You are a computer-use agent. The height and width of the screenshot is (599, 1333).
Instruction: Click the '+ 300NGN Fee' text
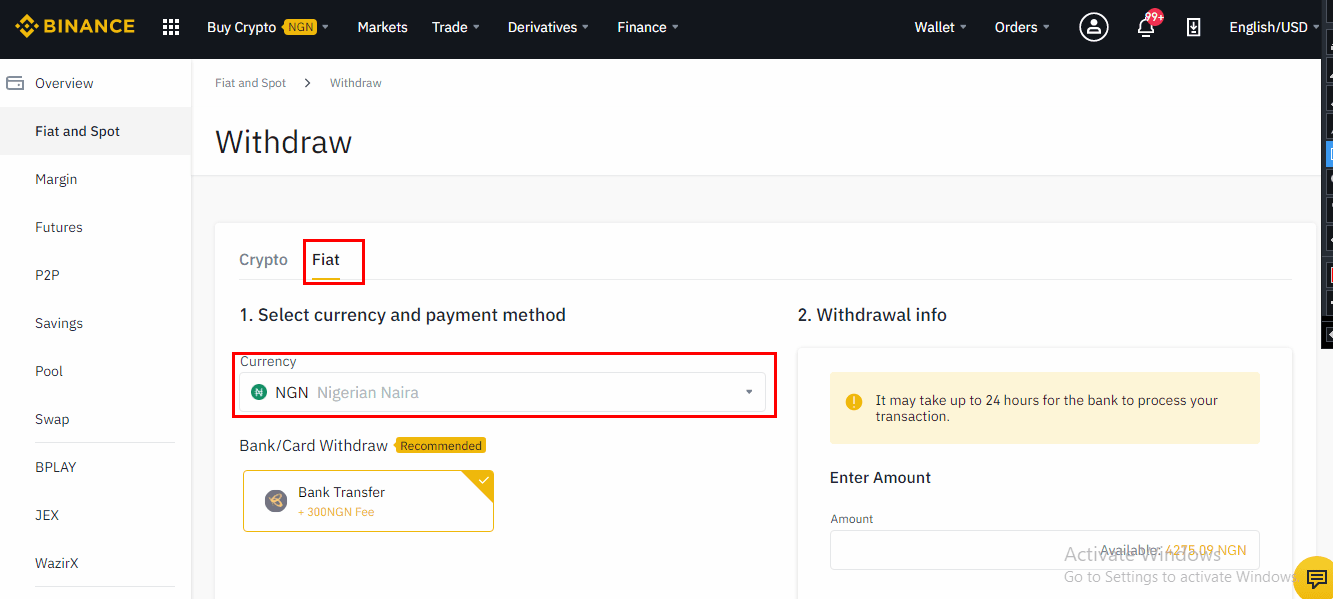point(336,512)
